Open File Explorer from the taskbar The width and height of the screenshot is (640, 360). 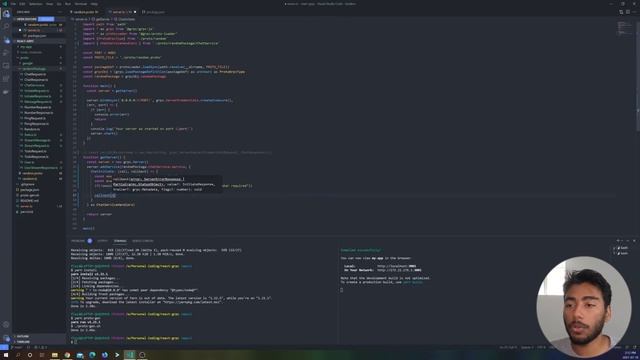pos(54,355)
